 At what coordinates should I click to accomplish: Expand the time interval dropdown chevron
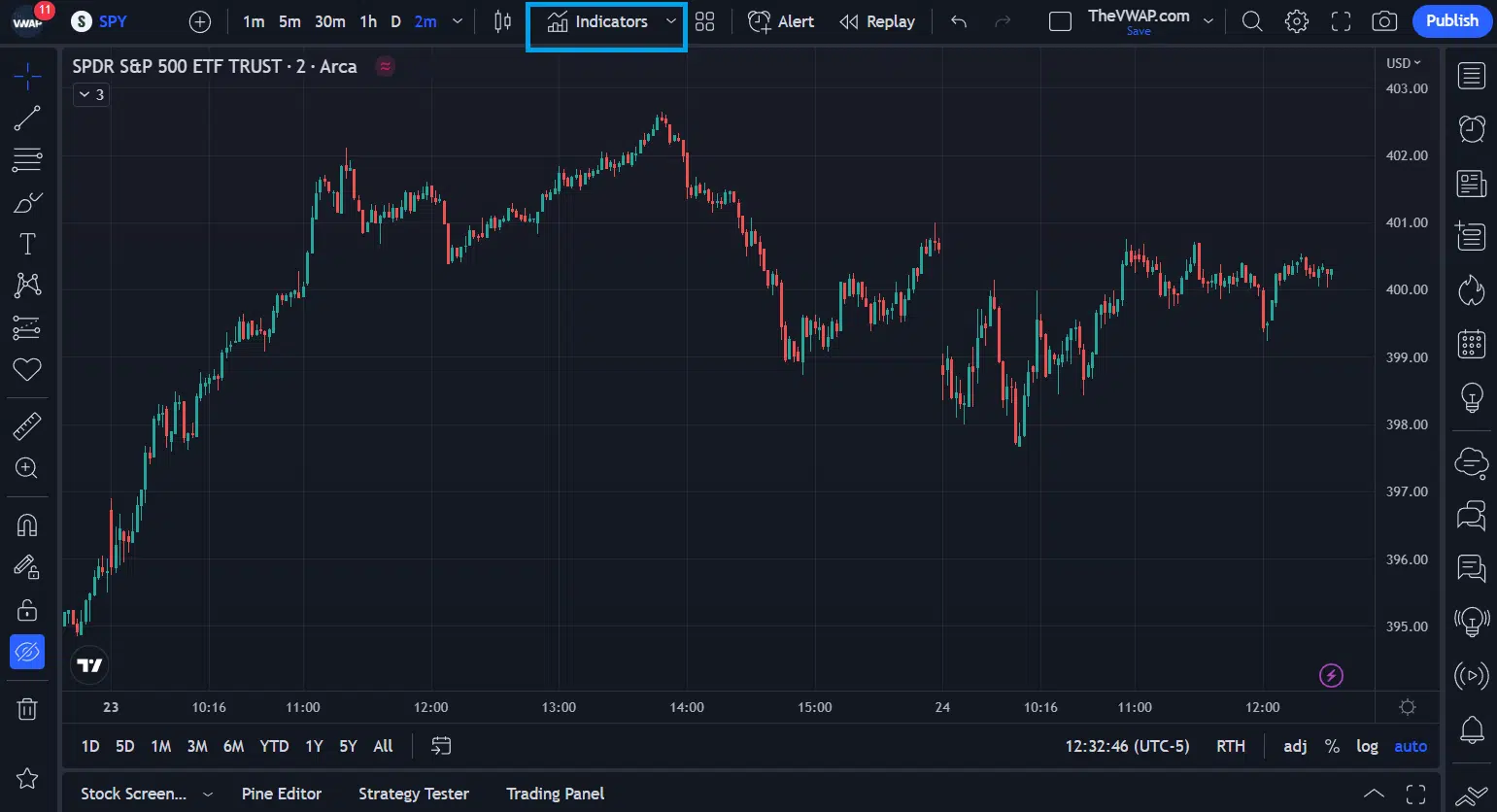click(458, 21)
